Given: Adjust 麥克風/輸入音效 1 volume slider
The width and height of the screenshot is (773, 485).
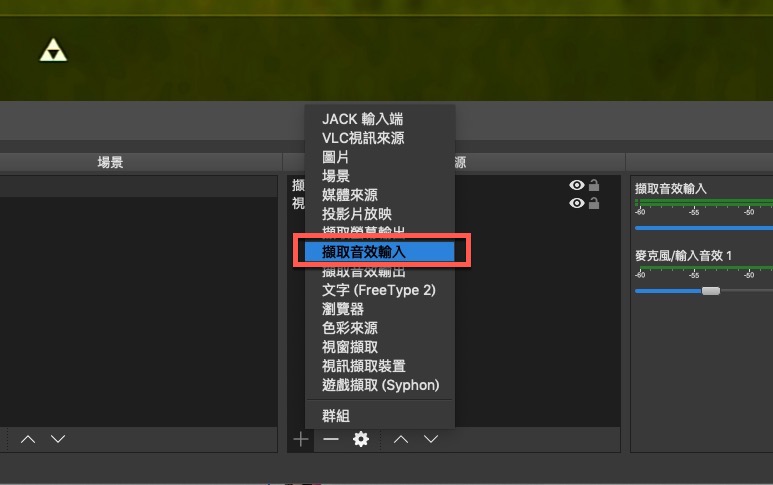Looking at the screenshot, I should pyautogui.click(x=710, y=291).
